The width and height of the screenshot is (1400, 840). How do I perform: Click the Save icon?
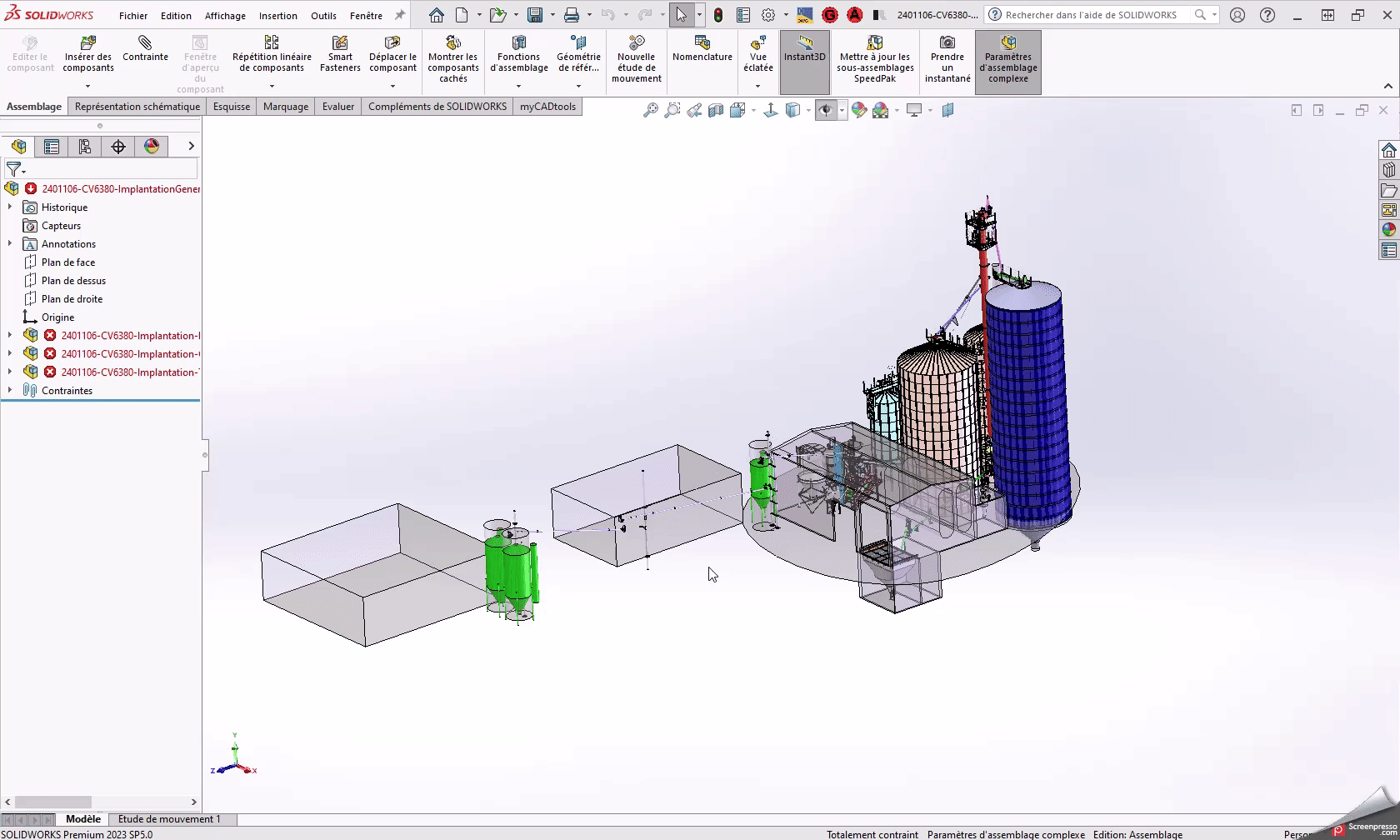click(535, 15)
